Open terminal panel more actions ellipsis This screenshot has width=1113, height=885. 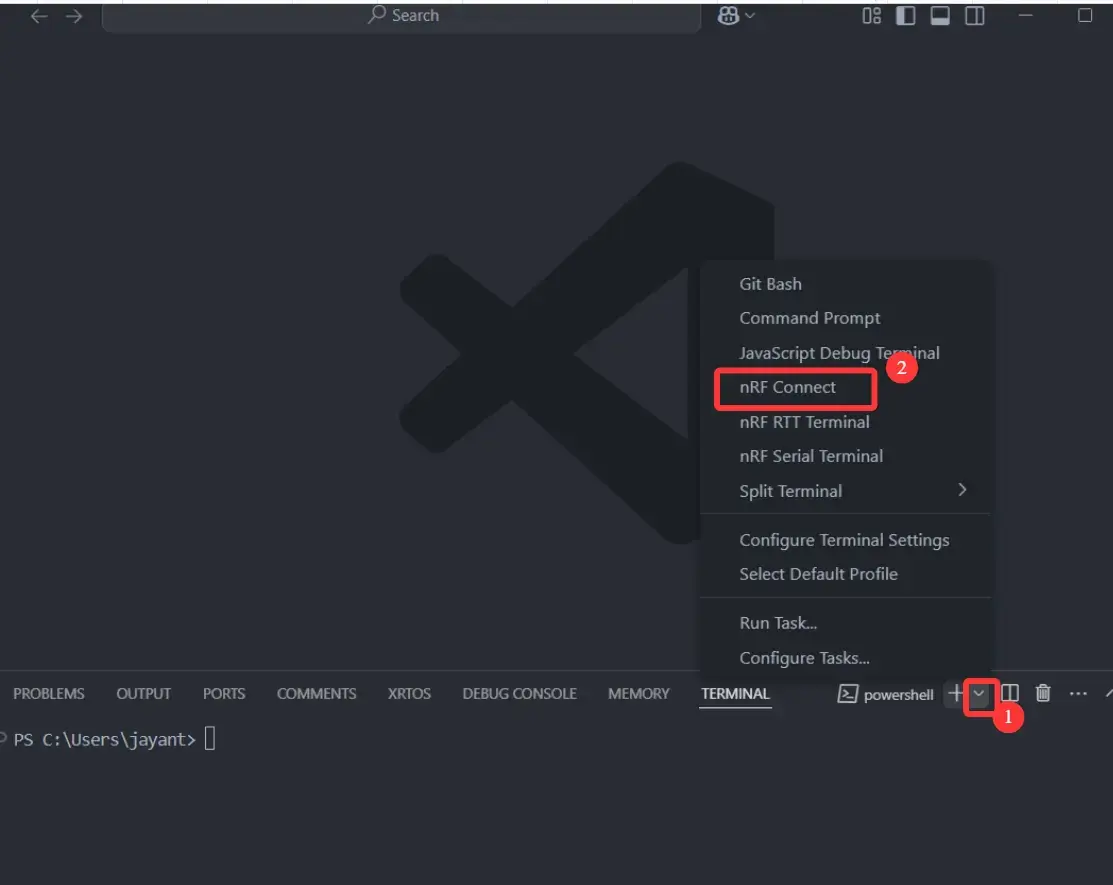tap(1078, 693)
